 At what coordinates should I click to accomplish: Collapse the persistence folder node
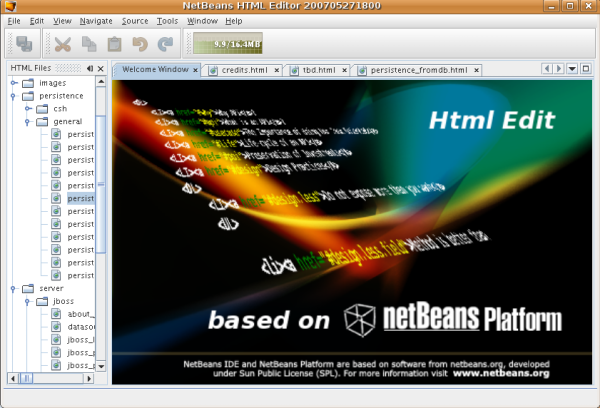point(13,96)
